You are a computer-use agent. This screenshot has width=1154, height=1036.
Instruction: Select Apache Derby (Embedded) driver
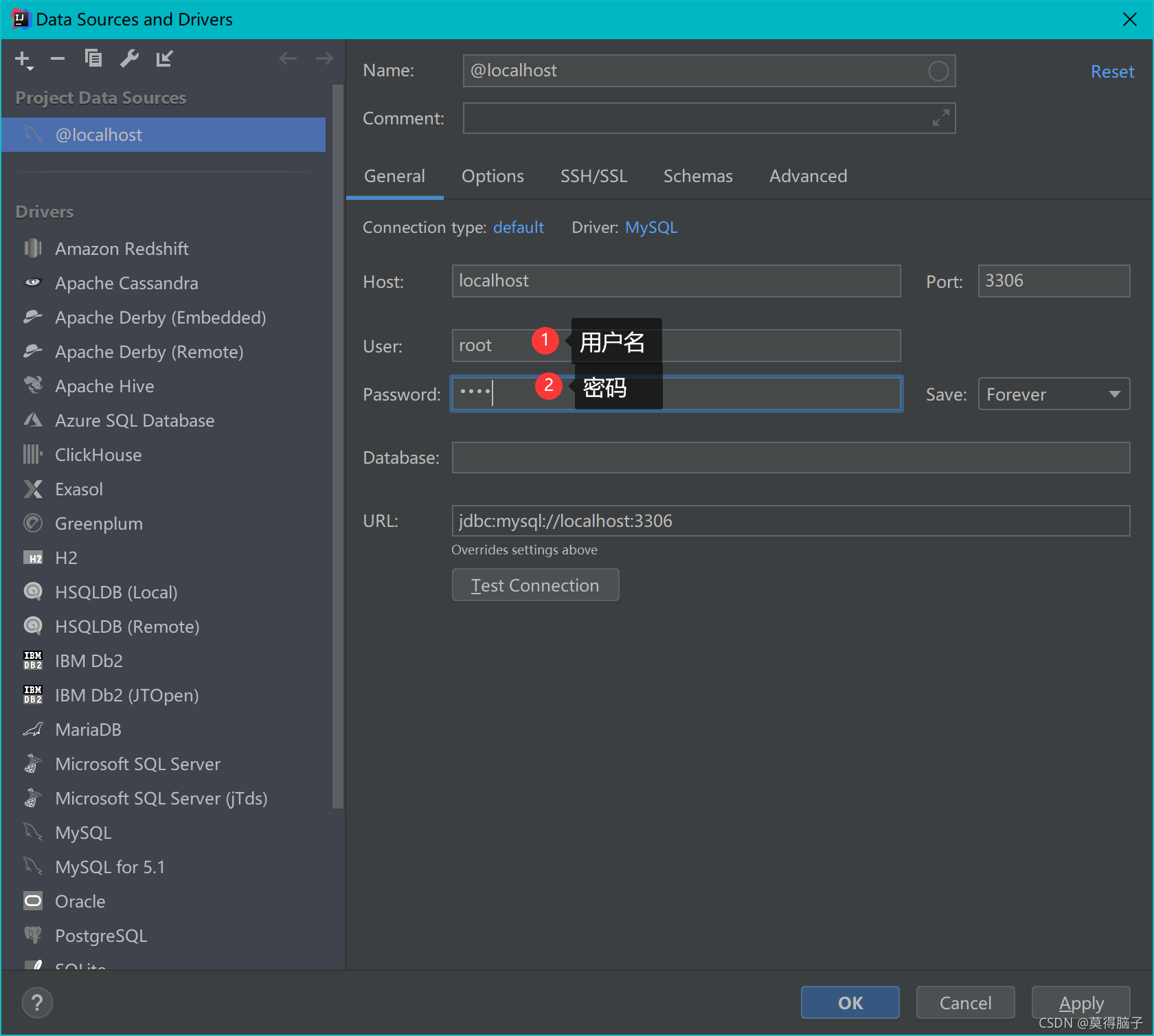coord(163,317)
